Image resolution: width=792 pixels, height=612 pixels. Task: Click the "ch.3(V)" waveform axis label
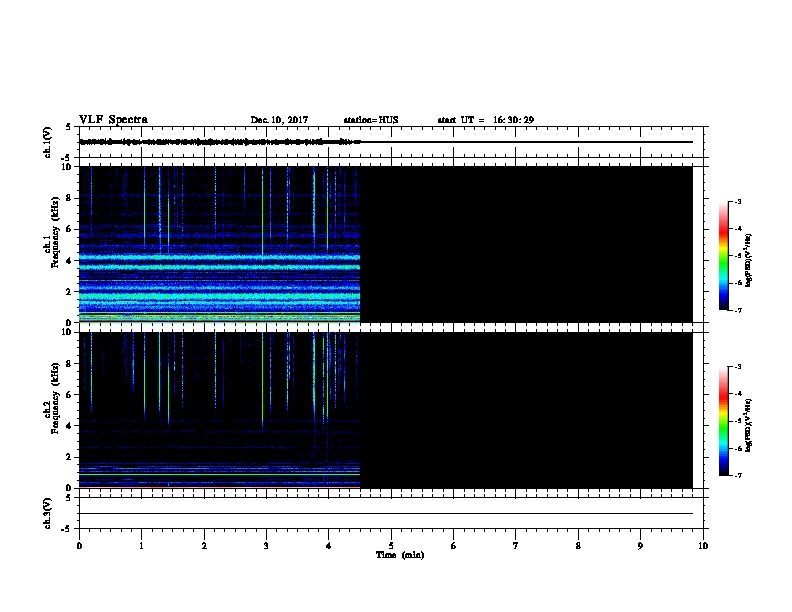point(47,513)
